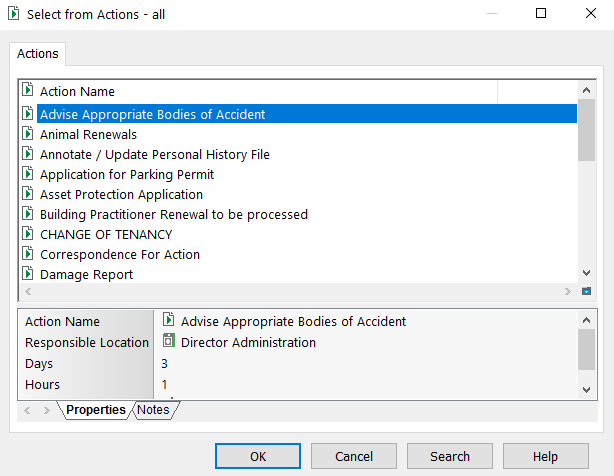Select the Properties tab
Image resolution: width=614 pixels, height=476 pixels.
[96, 410]
